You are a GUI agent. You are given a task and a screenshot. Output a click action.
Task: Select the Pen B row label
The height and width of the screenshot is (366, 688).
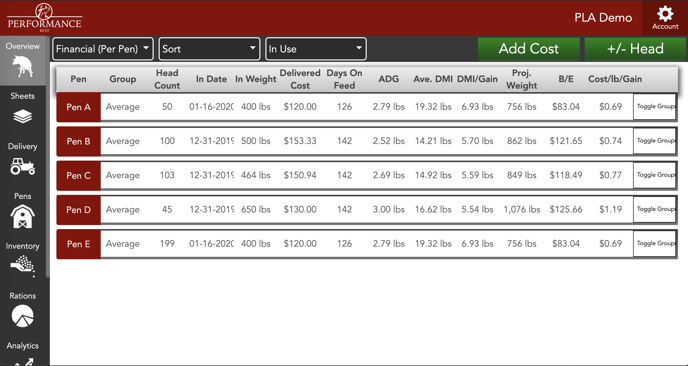point(79,141)
